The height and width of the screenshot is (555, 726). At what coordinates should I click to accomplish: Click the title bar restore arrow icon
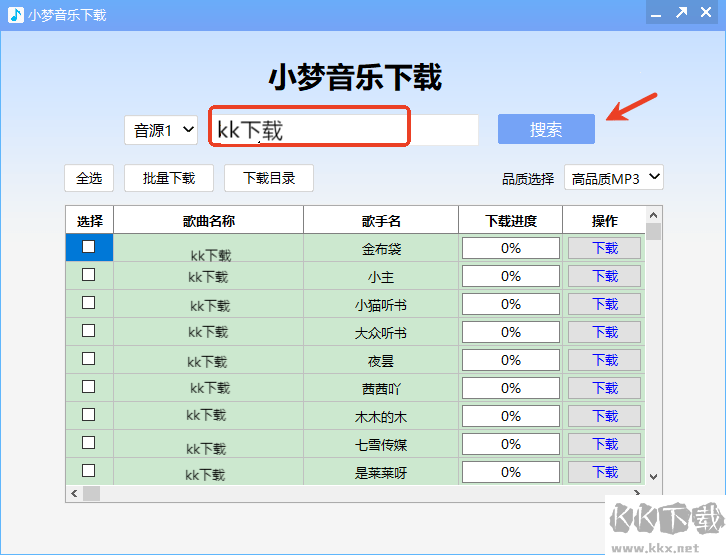[681, 13]
